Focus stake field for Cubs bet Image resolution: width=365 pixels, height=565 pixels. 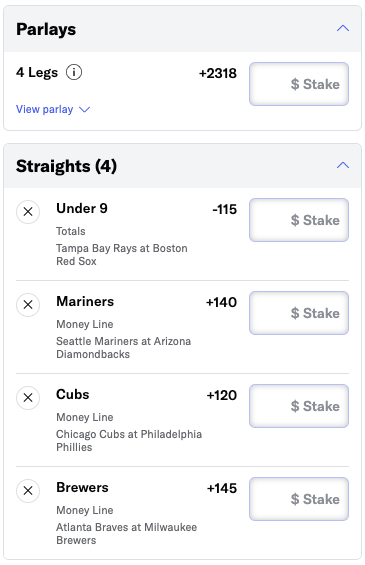(299, 406)
